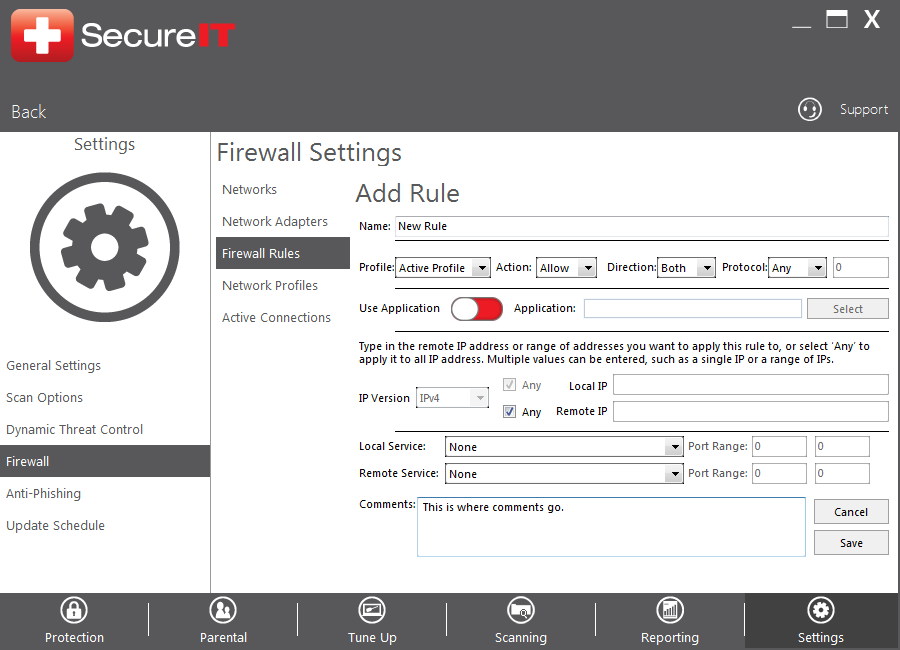900x650 pixels.
Task: Open the Profile dropdown
Action: 443,268
